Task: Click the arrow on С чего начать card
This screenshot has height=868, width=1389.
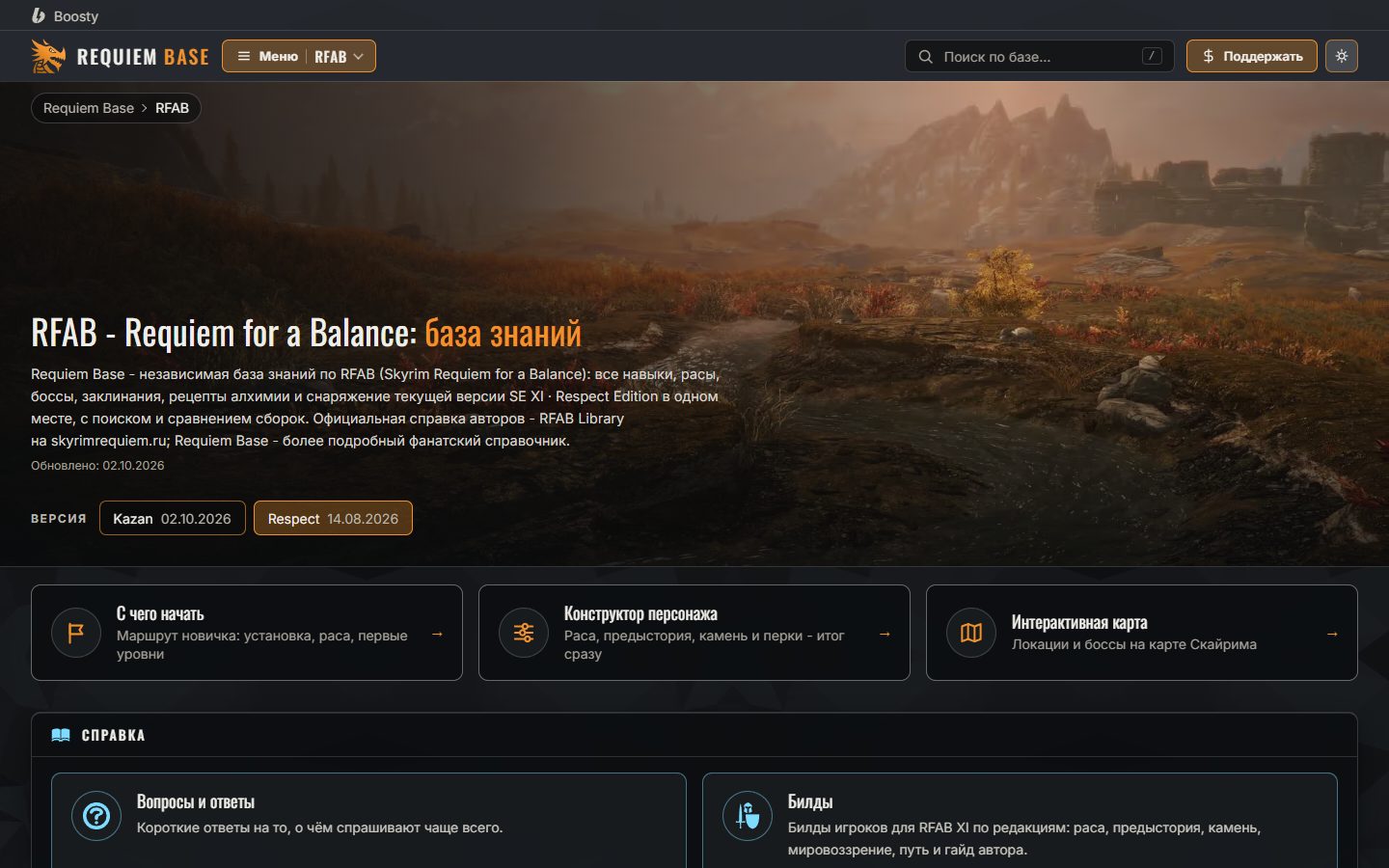Action: pyautogui.click(x=437, y=634)
